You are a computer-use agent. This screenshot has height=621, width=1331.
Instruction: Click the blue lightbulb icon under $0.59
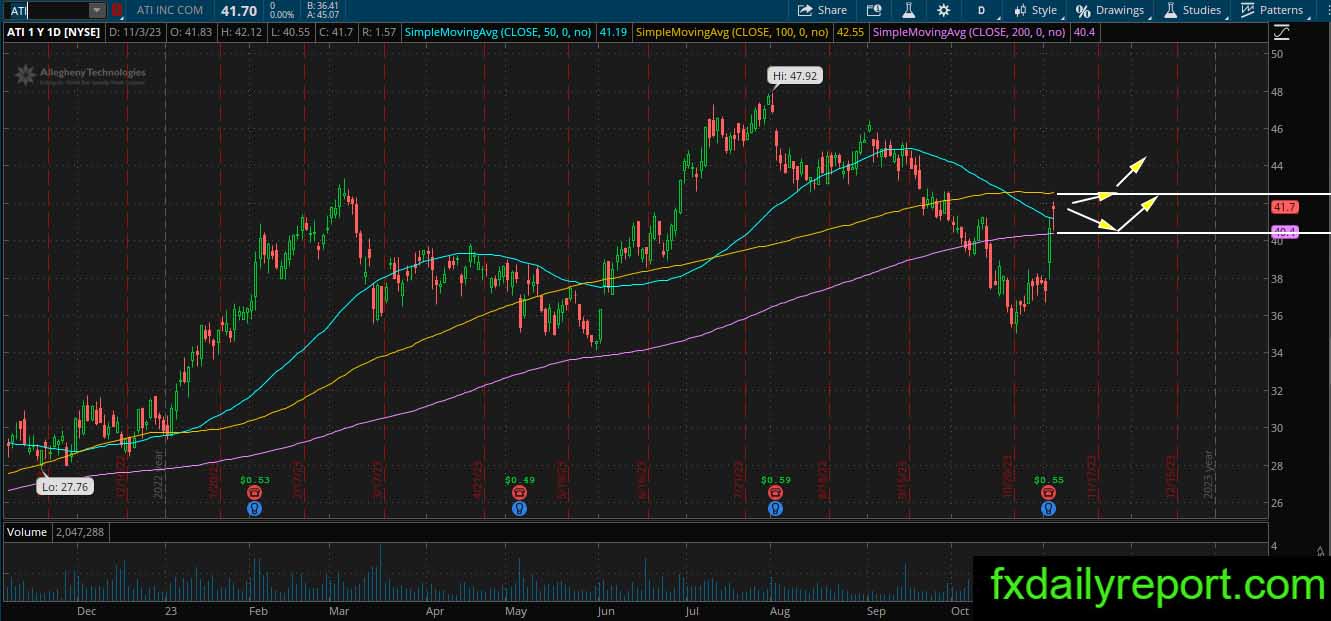point(775,508)
